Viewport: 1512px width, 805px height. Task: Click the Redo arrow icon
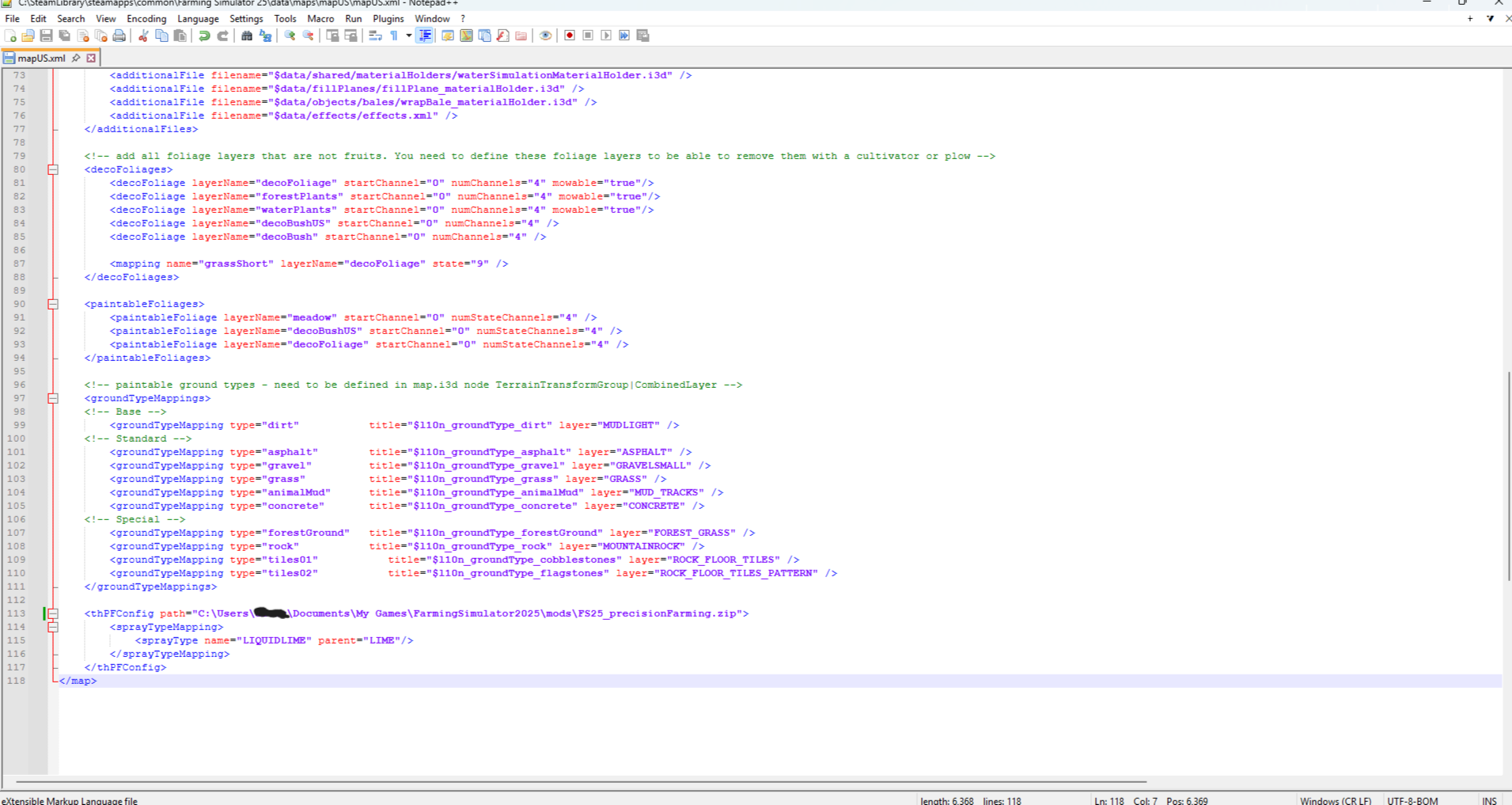coord(222,36)
